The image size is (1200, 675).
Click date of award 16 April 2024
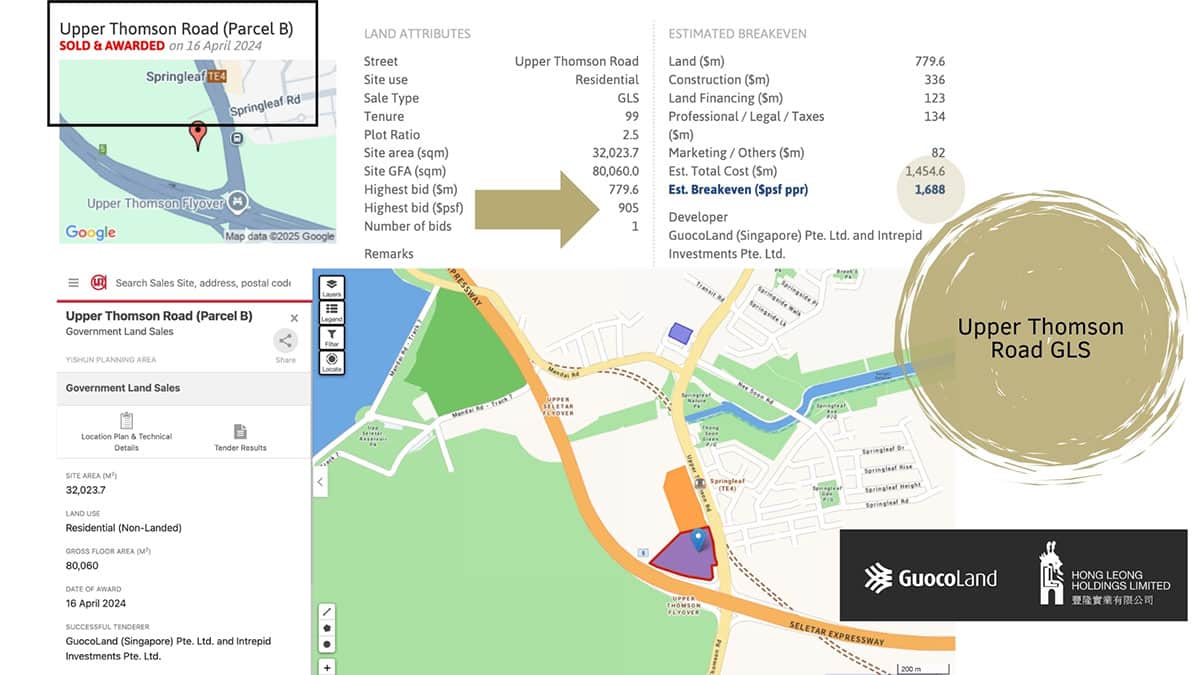pos(94,603)
